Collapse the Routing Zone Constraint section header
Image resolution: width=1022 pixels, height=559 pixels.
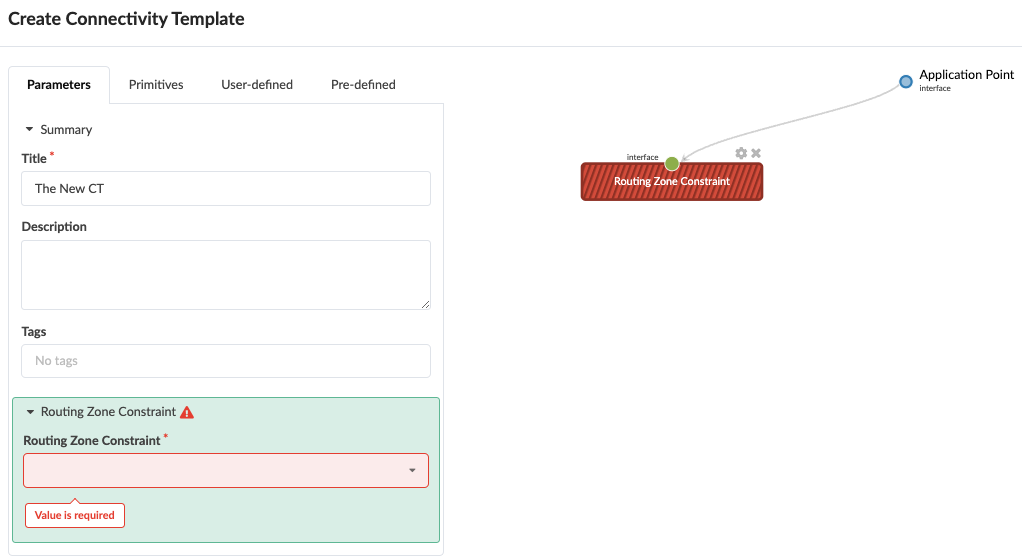pyautogui.click(x=30, y=412)
